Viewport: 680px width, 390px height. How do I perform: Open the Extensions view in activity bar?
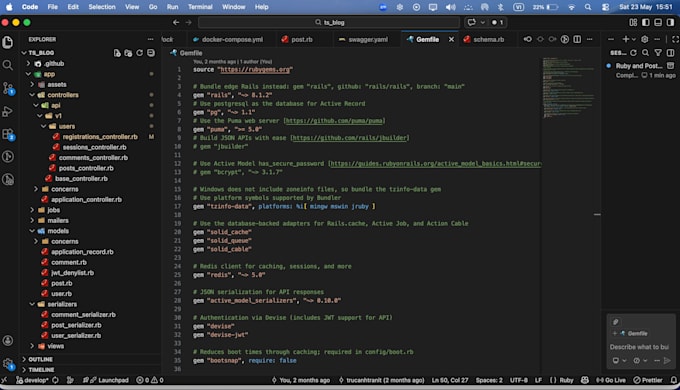coord(8,134)
